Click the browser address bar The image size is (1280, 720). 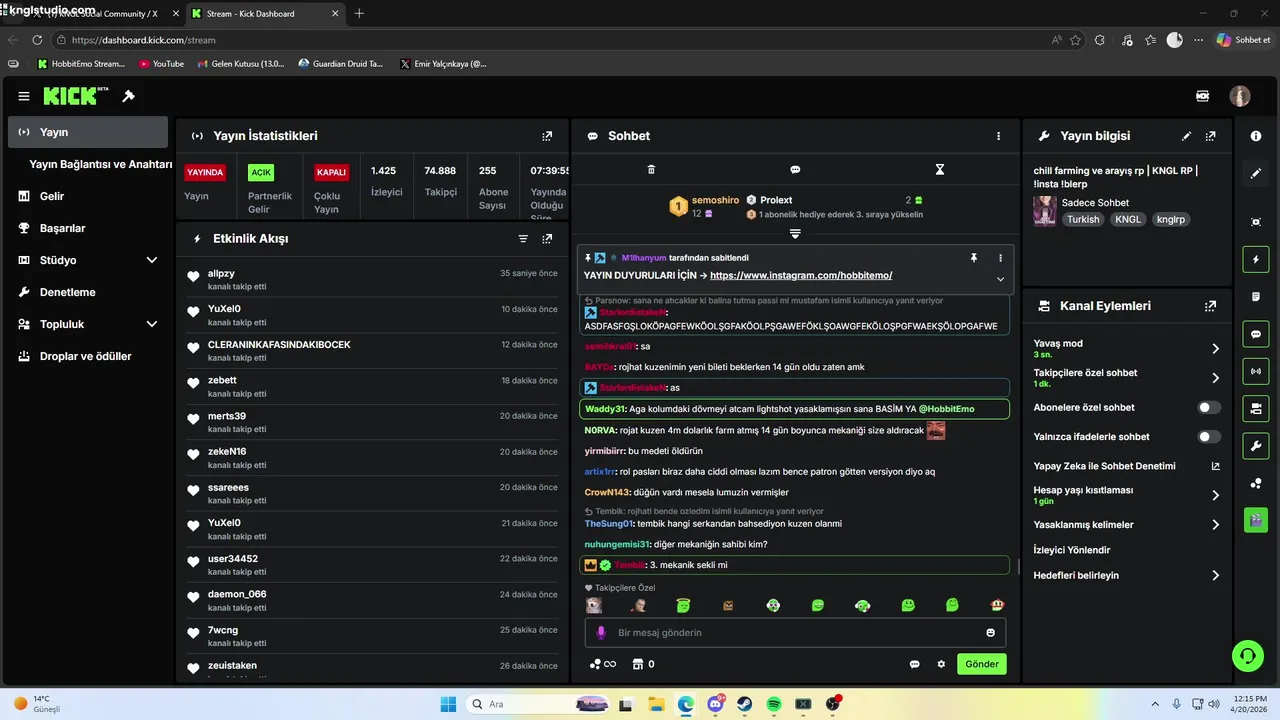pyautogui.click(x=550, y=40)
